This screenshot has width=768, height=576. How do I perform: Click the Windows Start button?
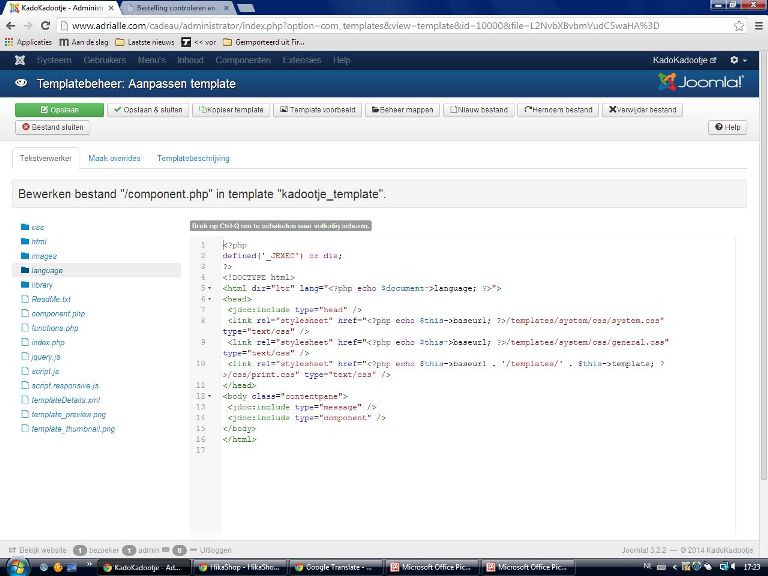[x=15, y=566]
